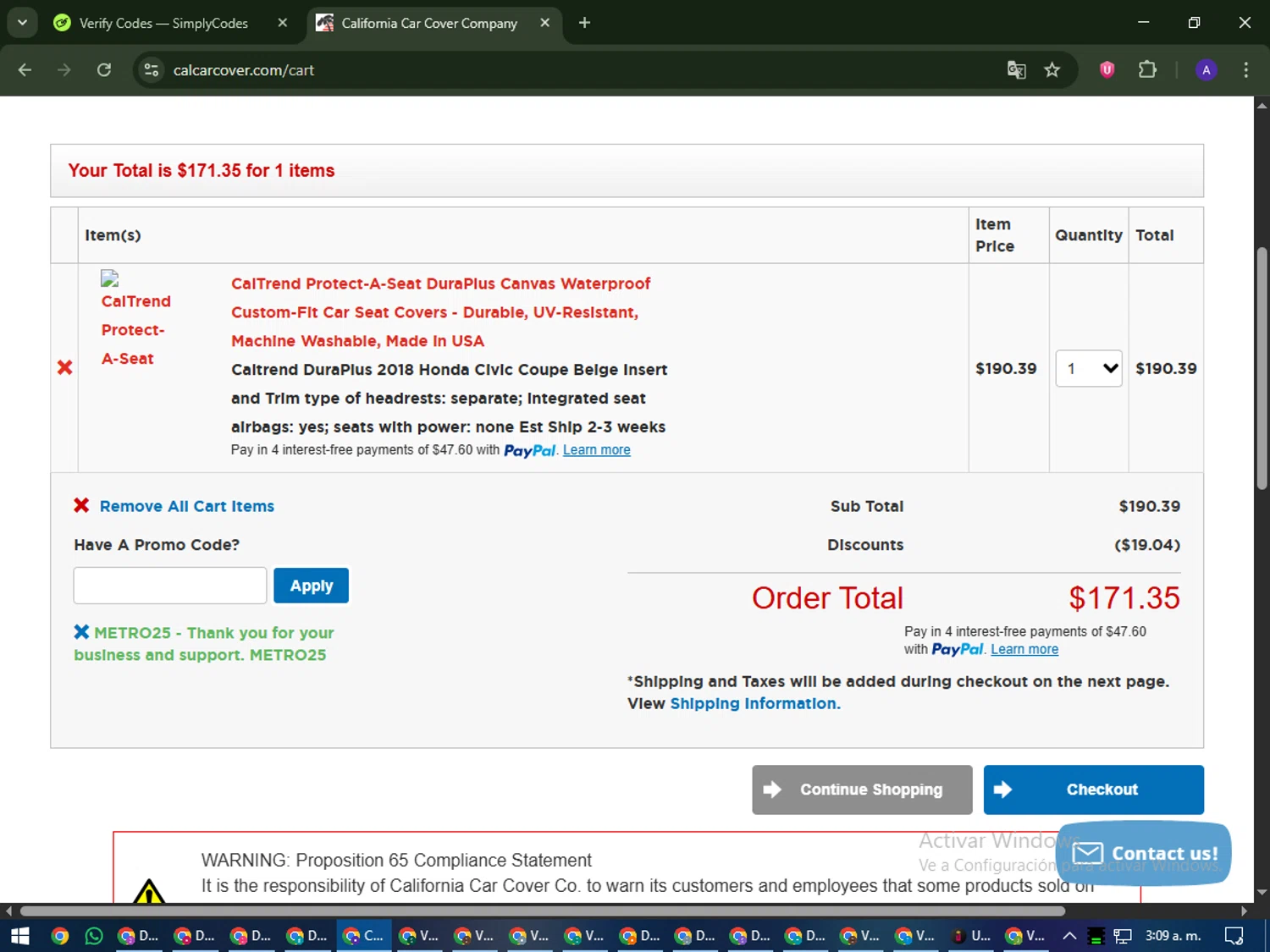Open the Extensions puzzle icon
1270x952 pixels.
click(1147, 69)
